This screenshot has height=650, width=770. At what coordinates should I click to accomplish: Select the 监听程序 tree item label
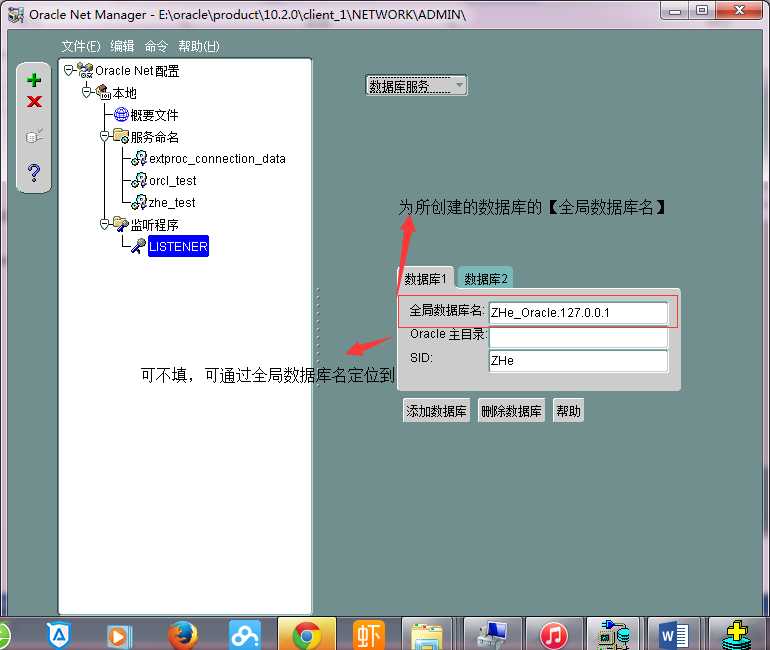coord(155,224)
